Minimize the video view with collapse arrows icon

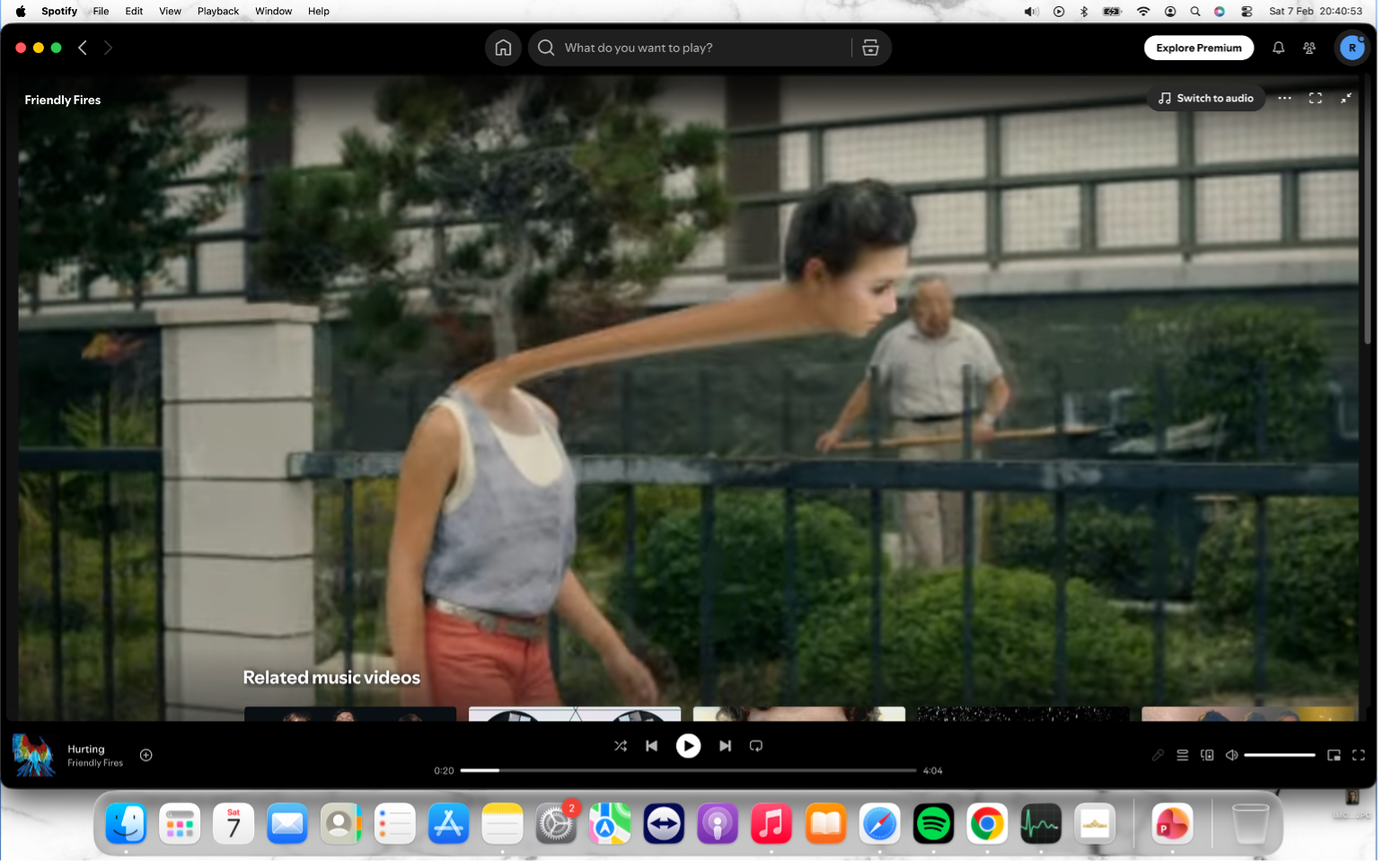(x=1346, y=98)
